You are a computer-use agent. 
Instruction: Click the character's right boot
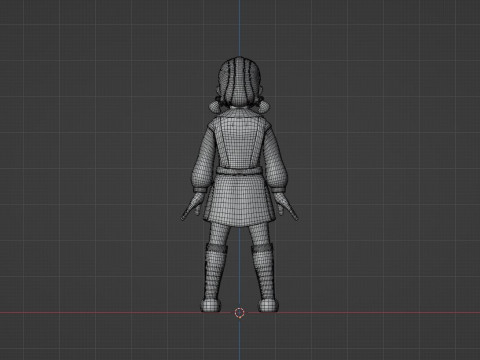[265, 277]
